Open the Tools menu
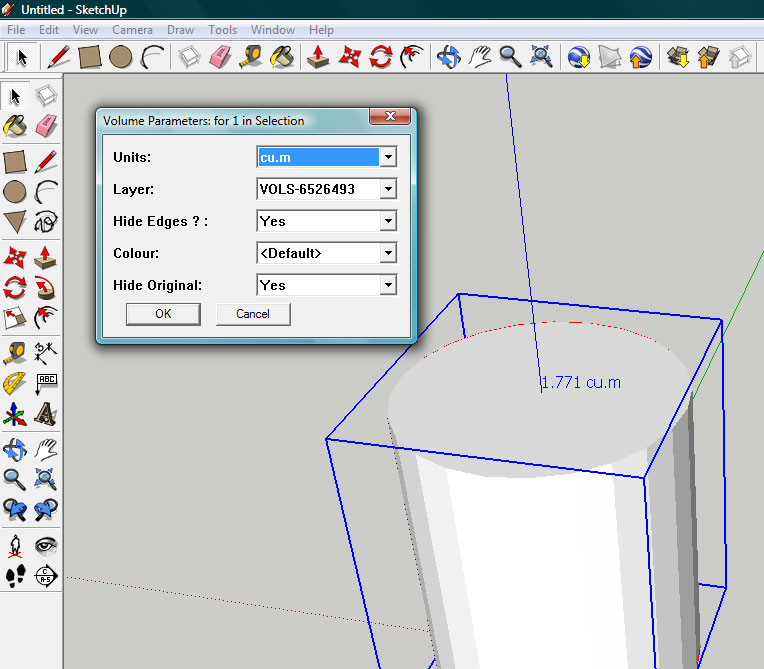 pyautogui.click(x=222, y=30)
